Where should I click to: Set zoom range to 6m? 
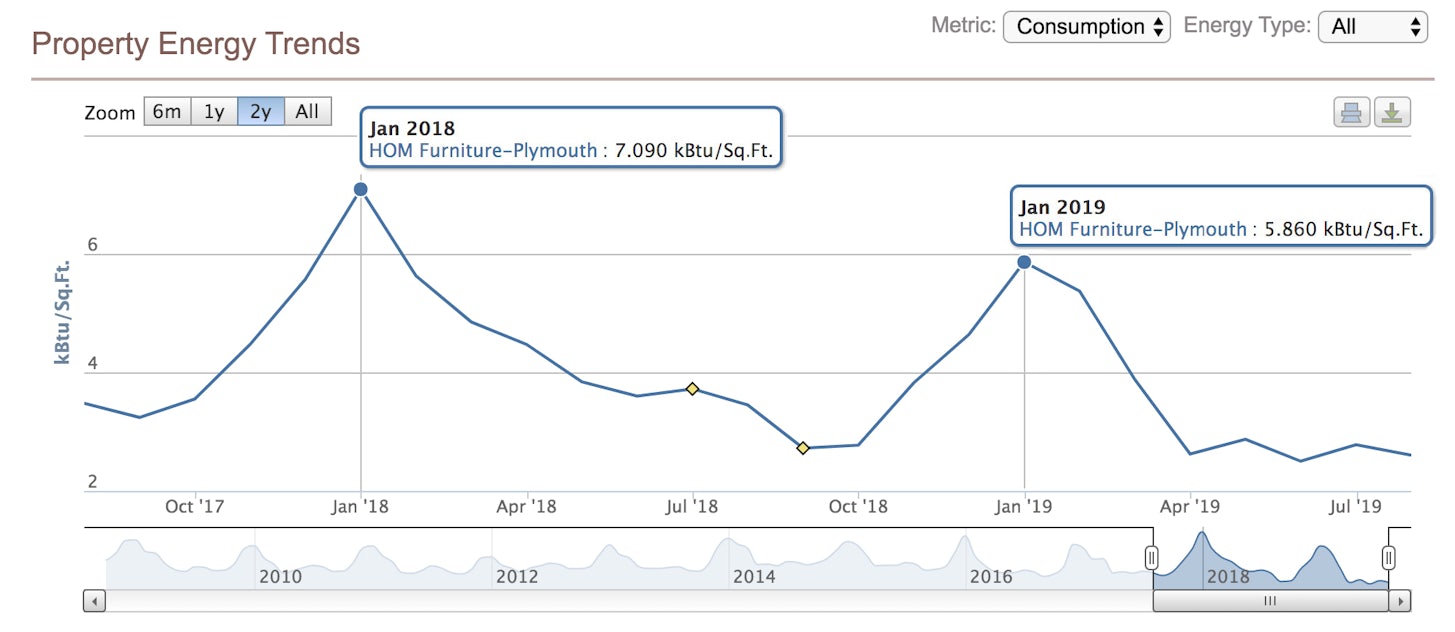pyautogui.click(x=166, y=112)
